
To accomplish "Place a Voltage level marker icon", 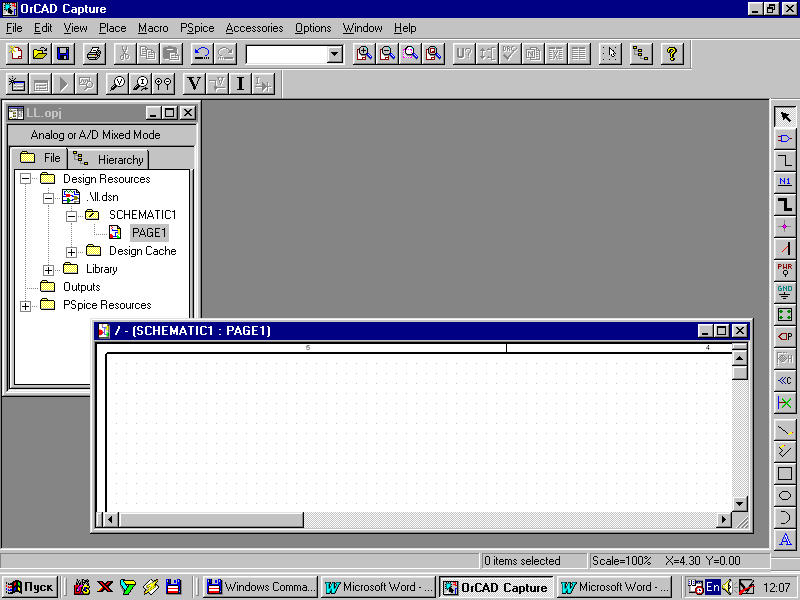I will 117,84.
